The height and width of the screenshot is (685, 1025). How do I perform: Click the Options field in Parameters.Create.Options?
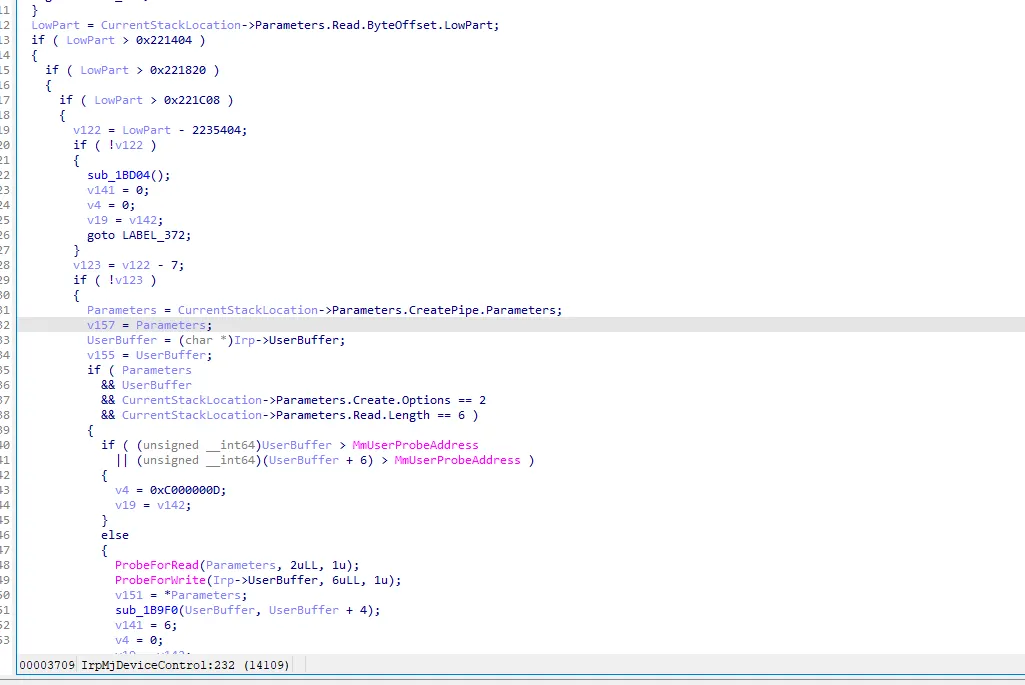point(426,400)
